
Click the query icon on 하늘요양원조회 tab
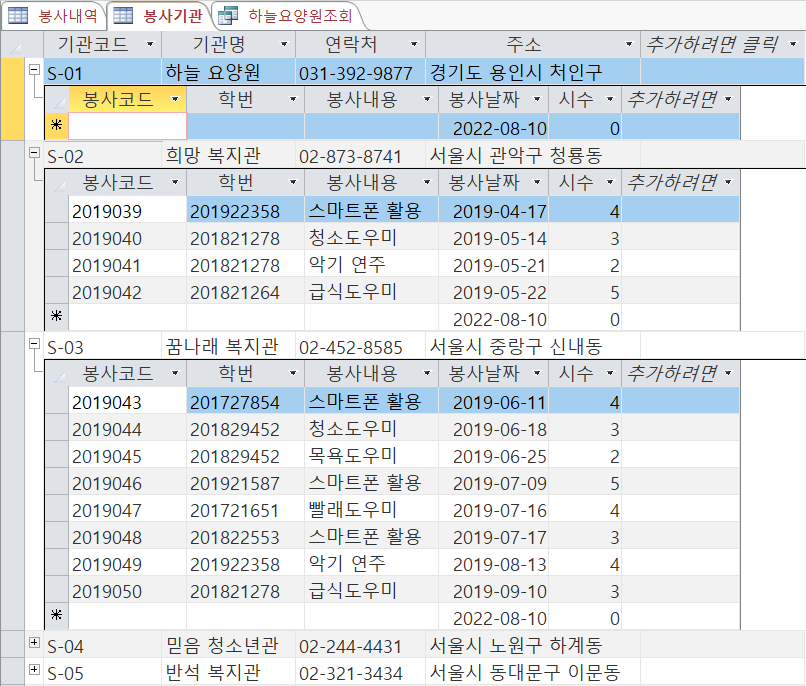coord(228,15)
